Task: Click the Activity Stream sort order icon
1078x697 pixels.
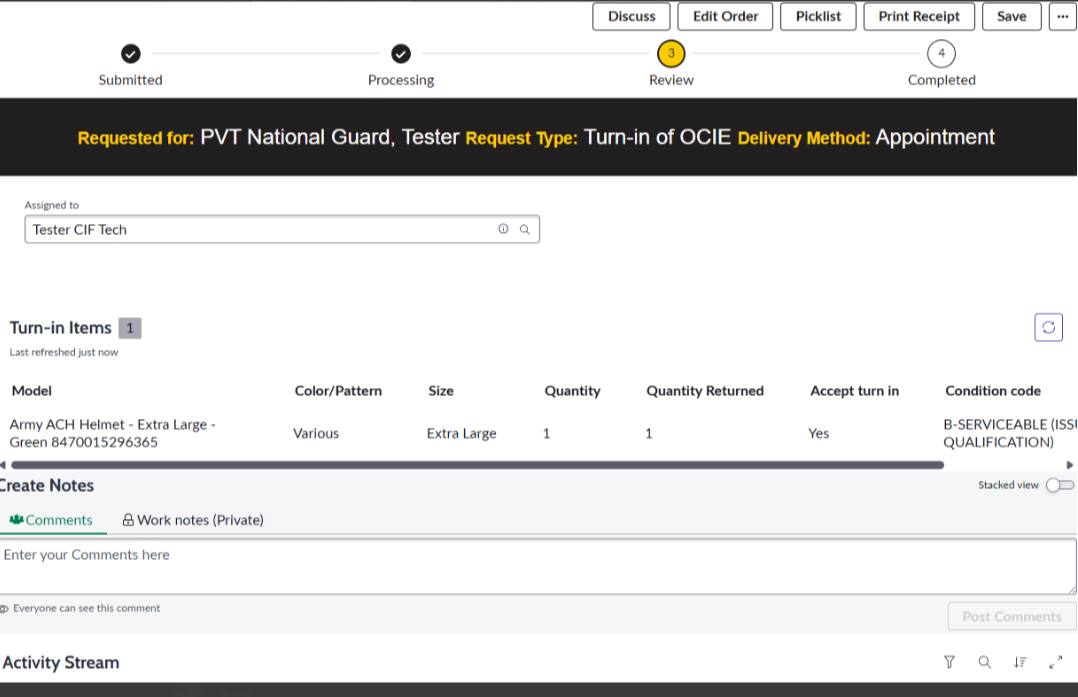Action: [x=1020, y=662]
